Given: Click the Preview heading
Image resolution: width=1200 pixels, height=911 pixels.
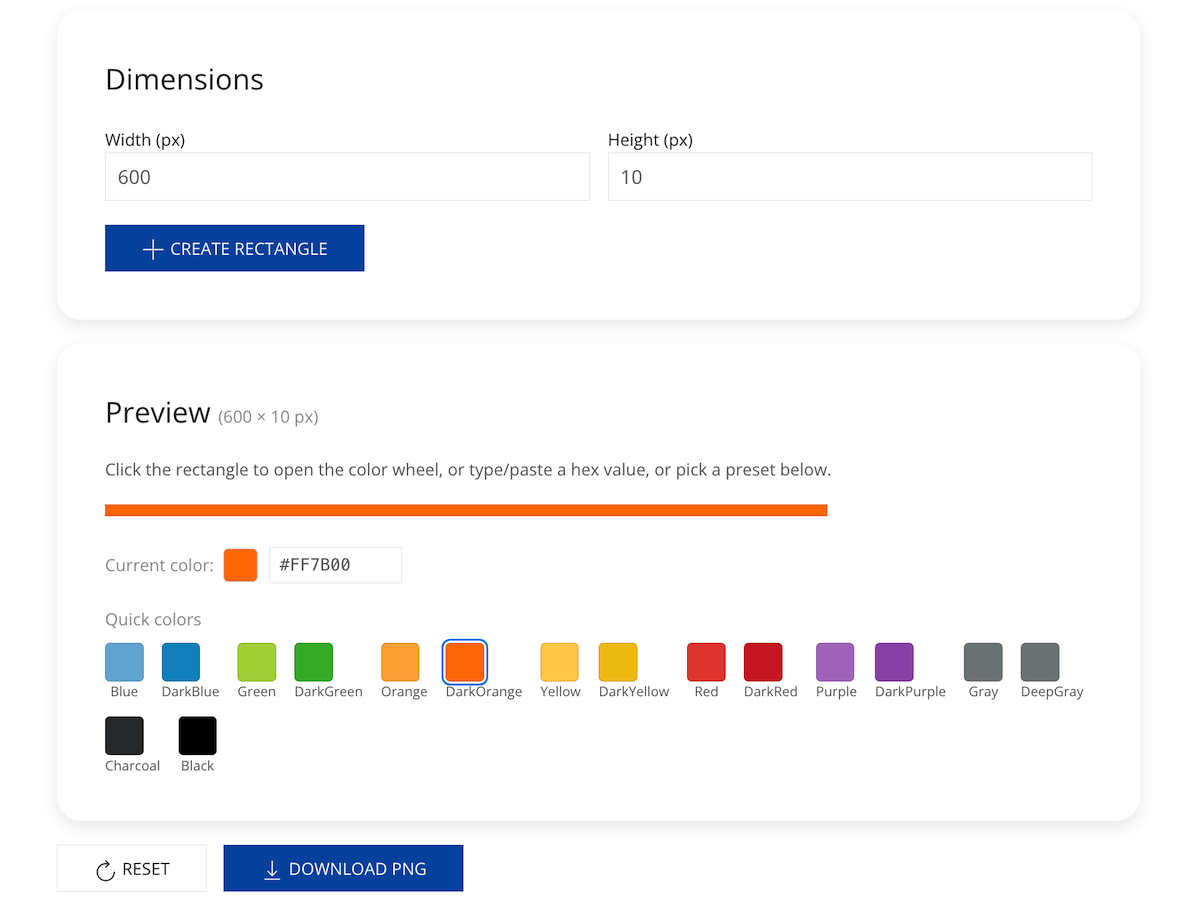Looking at the screenshot, I should tap(158, 413).
